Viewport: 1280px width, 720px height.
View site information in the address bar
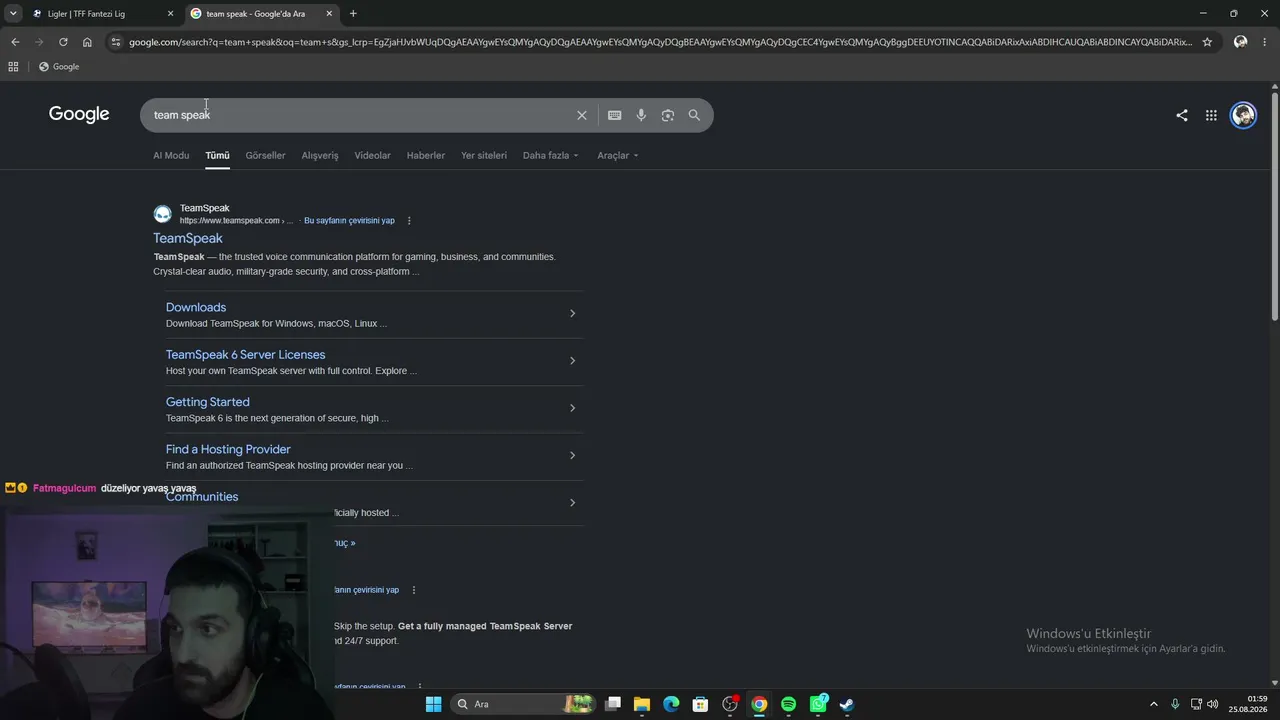116,42
